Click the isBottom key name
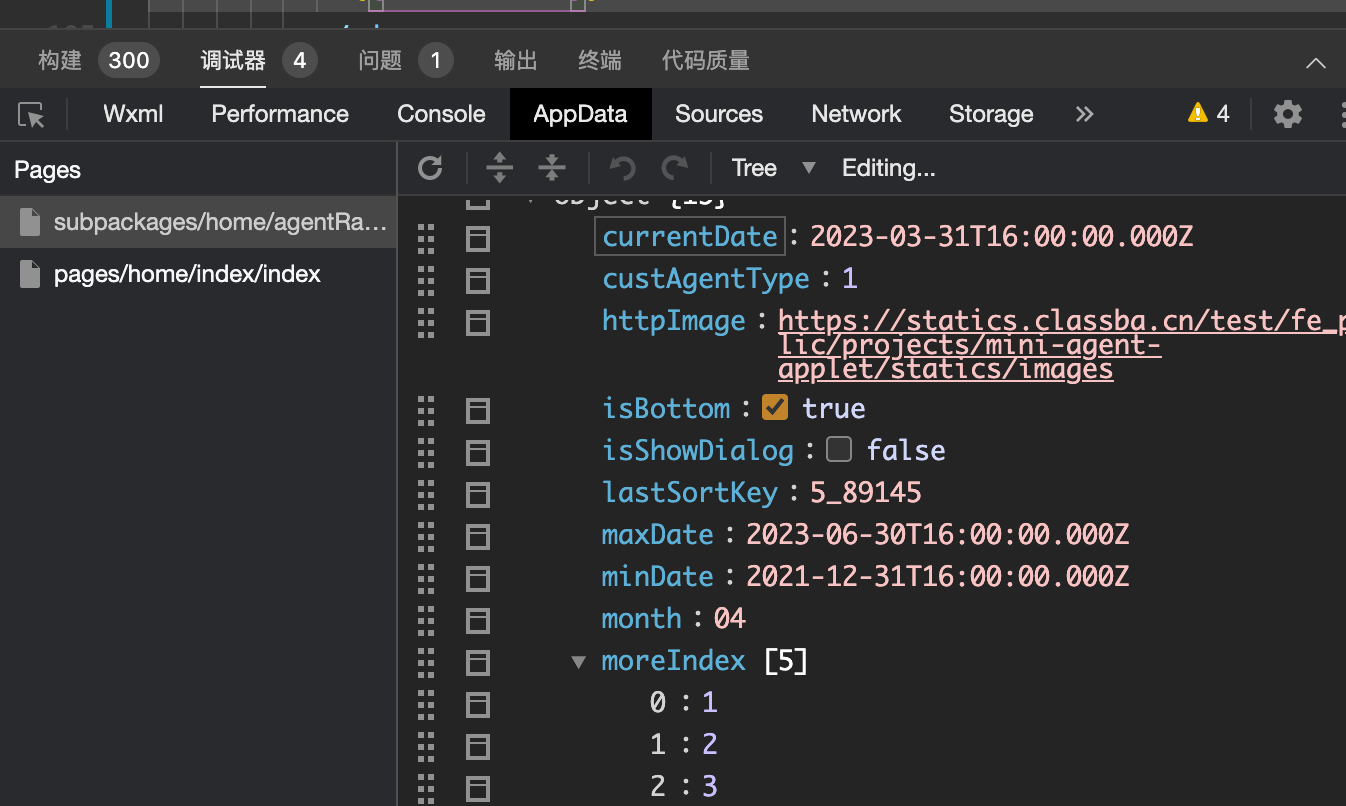The width and height of the screenshot is (1346, 806). click(666, 409)
